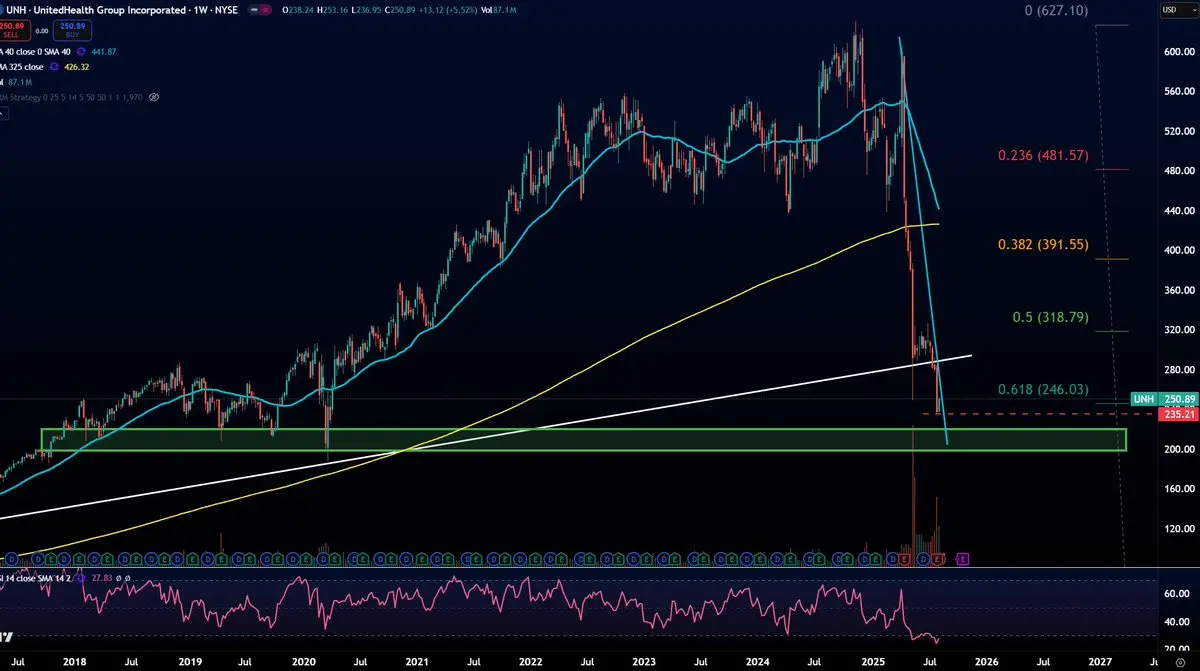This screenshot has height=671, width=1200.
Task: Click the purple icon beside SMA 325 close
Action: (54, 67)
